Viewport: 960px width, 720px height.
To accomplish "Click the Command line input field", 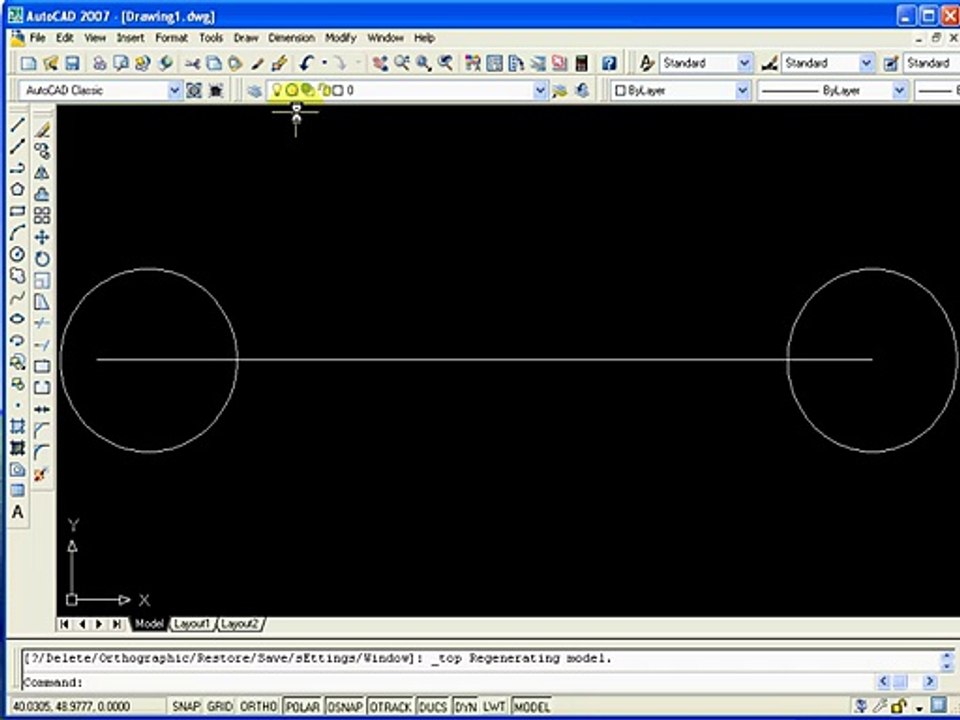I will 447,682.
